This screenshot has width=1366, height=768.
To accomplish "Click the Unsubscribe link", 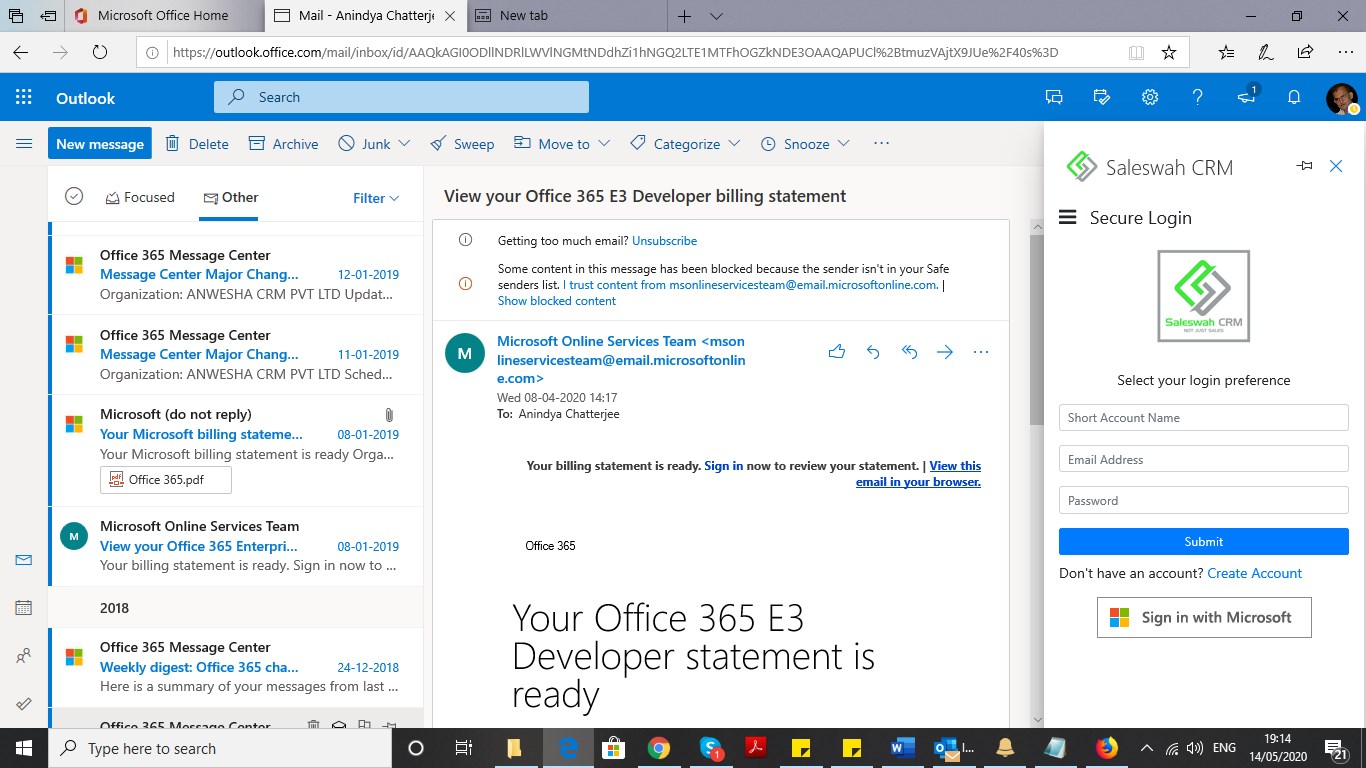I will [x=664, y=241].
